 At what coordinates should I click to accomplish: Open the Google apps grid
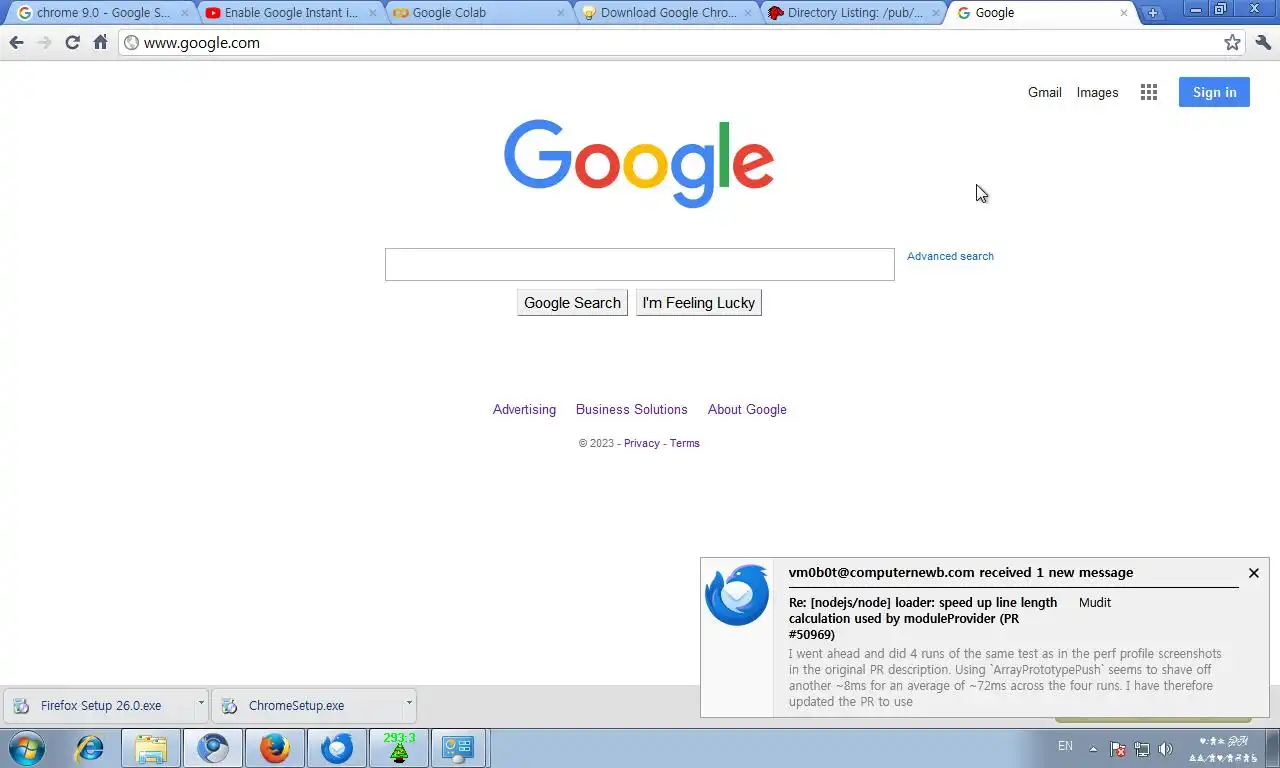coord(1149,92)
